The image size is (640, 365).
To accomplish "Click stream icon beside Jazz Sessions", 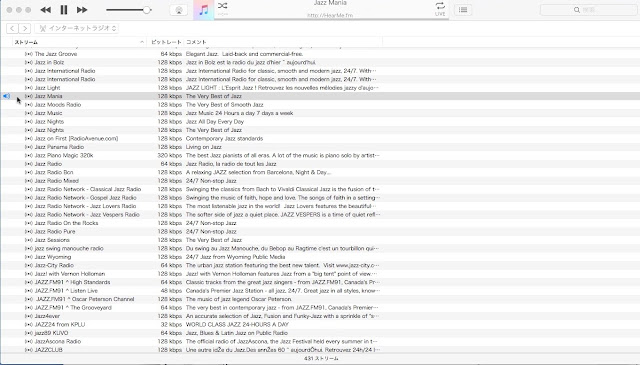I will [29, 240].
